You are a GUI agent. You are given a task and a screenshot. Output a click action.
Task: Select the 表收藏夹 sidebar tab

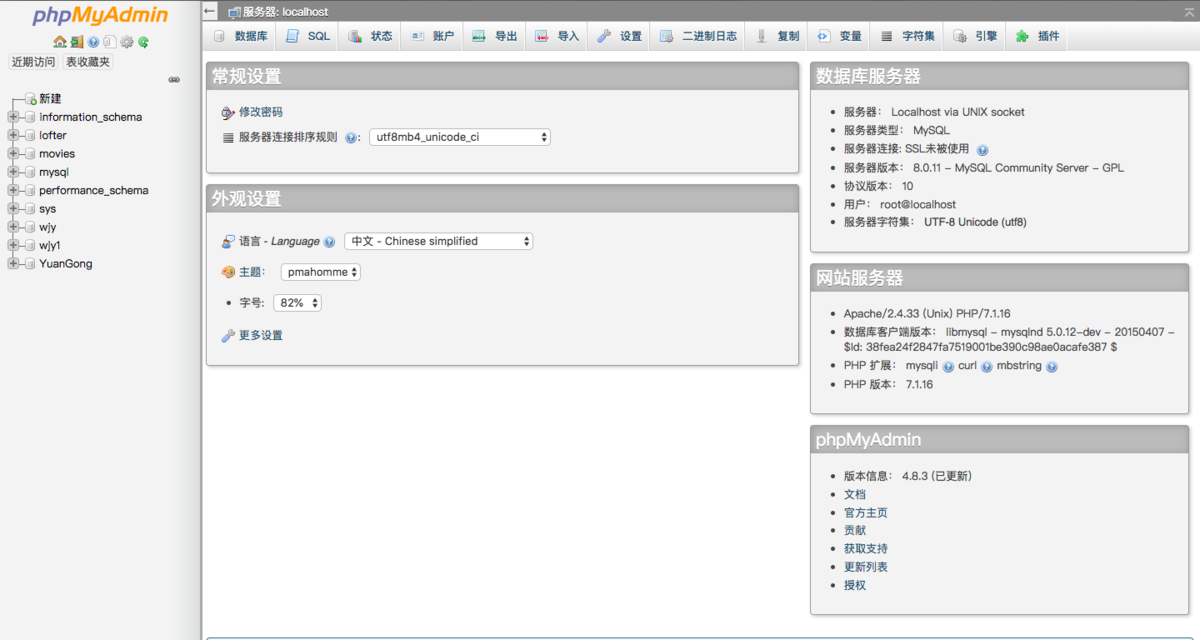pos(88,62)
